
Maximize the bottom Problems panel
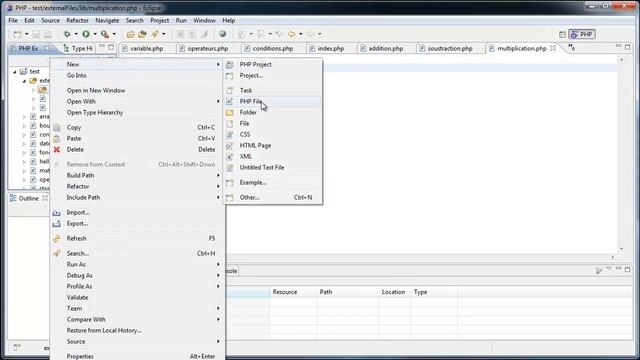[x=627, y=269]
